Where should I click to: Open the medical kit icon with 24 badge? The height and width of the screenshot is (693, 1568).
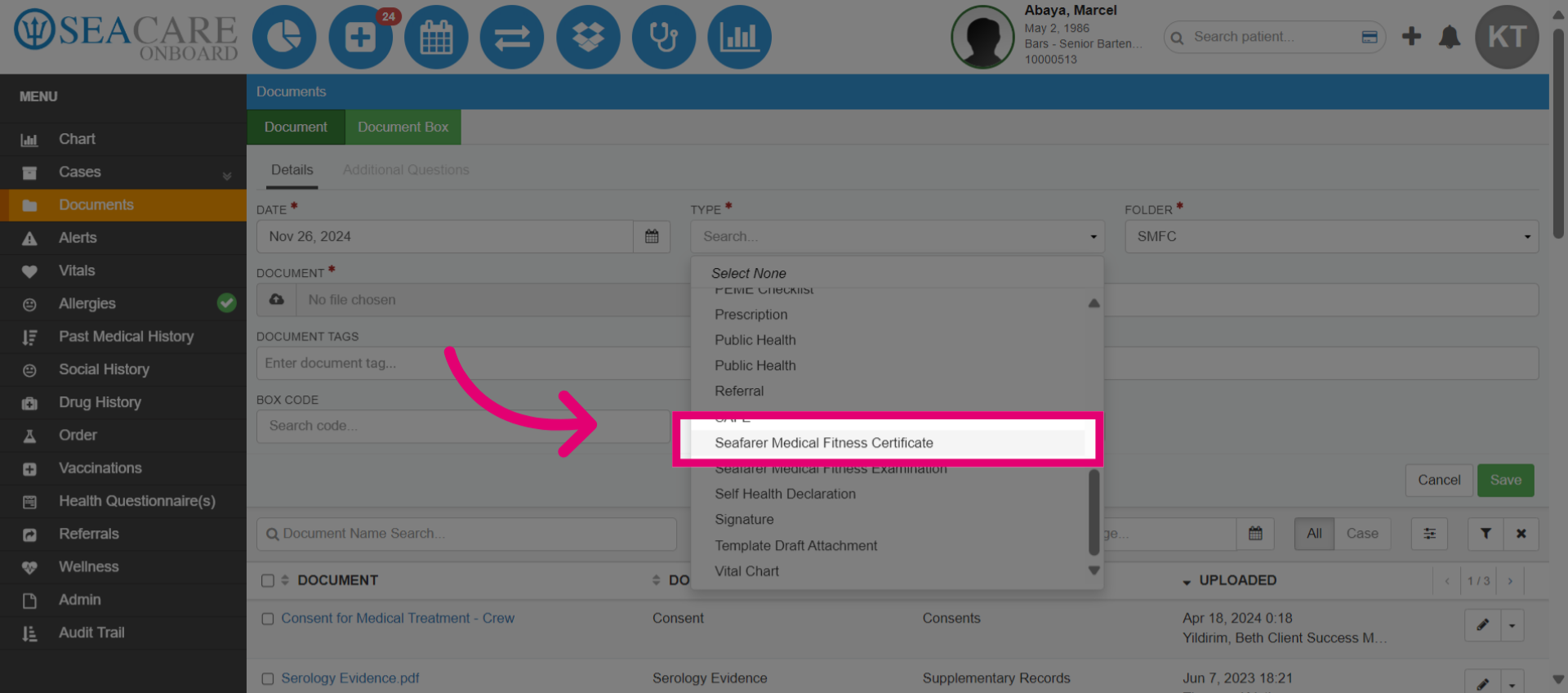coord(360,37)
